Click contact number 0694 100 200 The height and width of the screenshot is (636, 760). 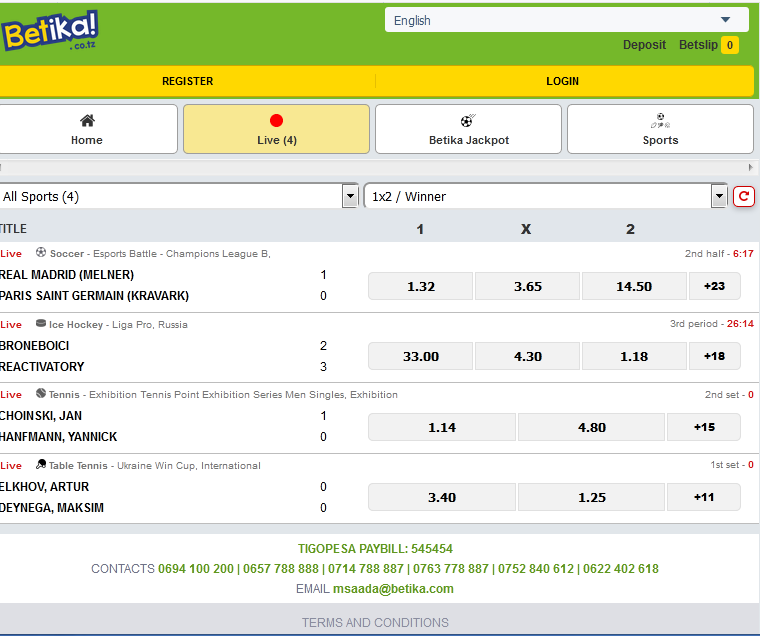[196, 569]
